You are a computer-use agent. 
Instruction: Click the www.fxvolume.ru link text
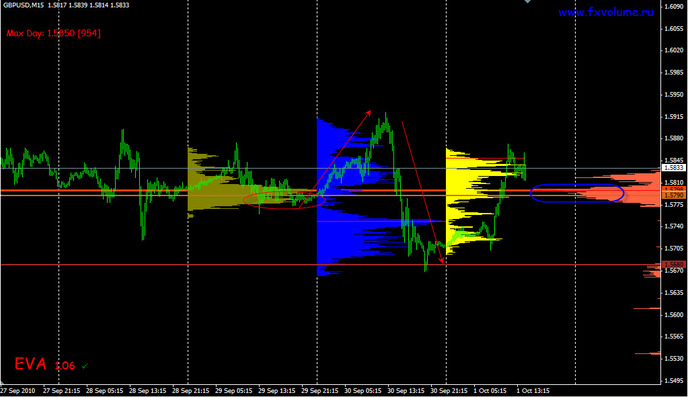click(606, 12)
